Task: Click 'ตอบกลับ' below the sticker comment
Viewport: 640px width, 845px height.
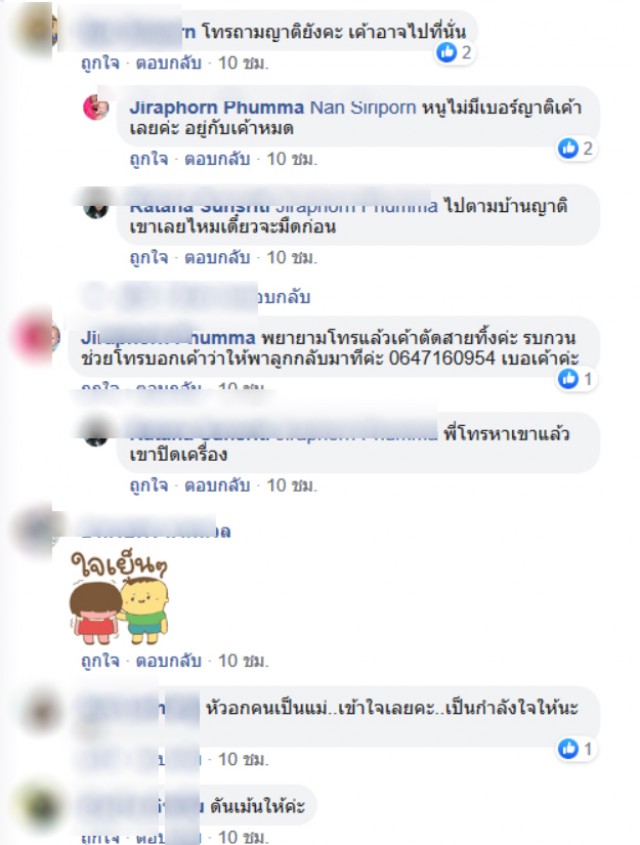Action: coord(169,661)
